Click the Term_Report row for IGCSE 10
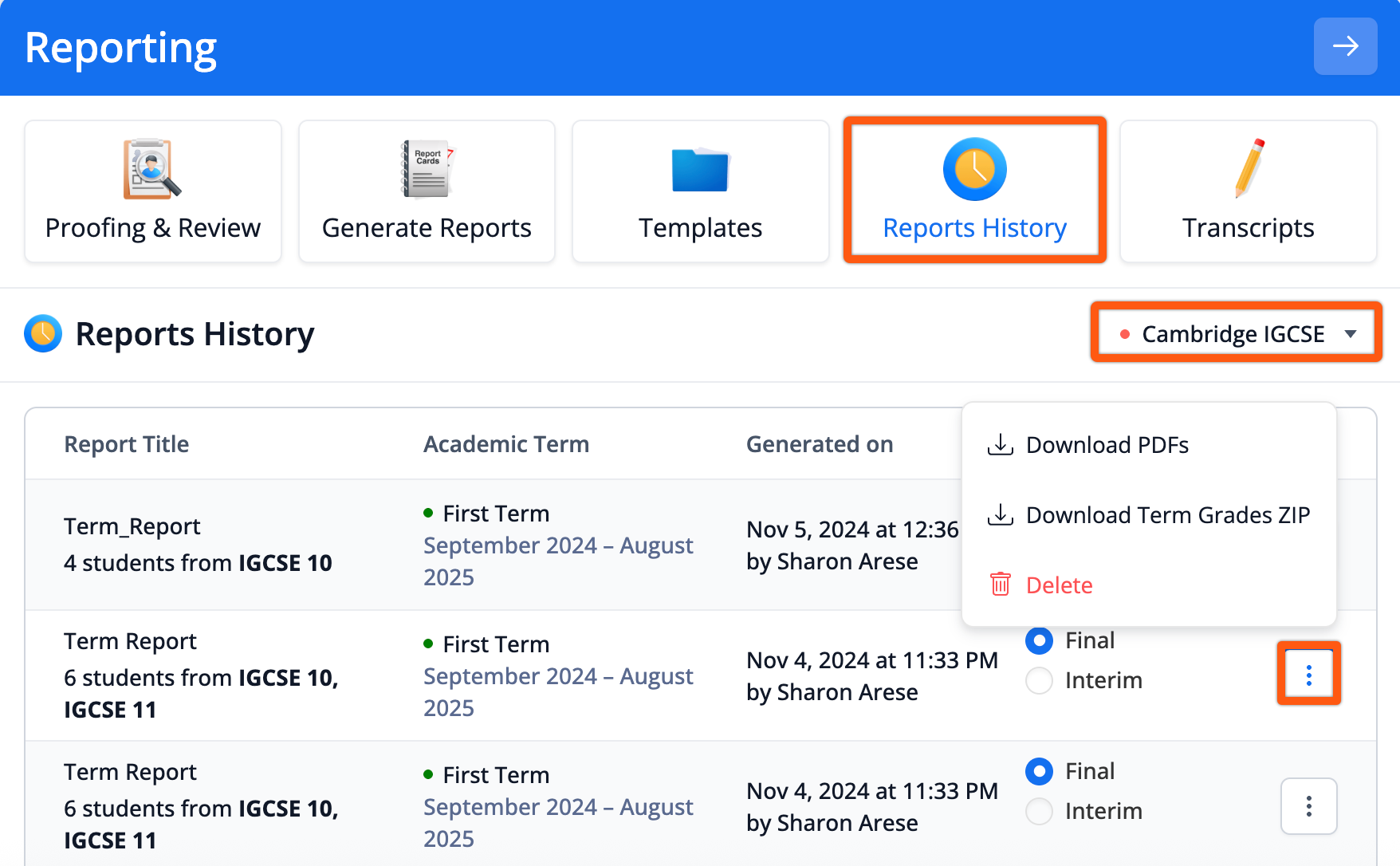Screen dimensions: 1400x866 click(x=198, y=545)
